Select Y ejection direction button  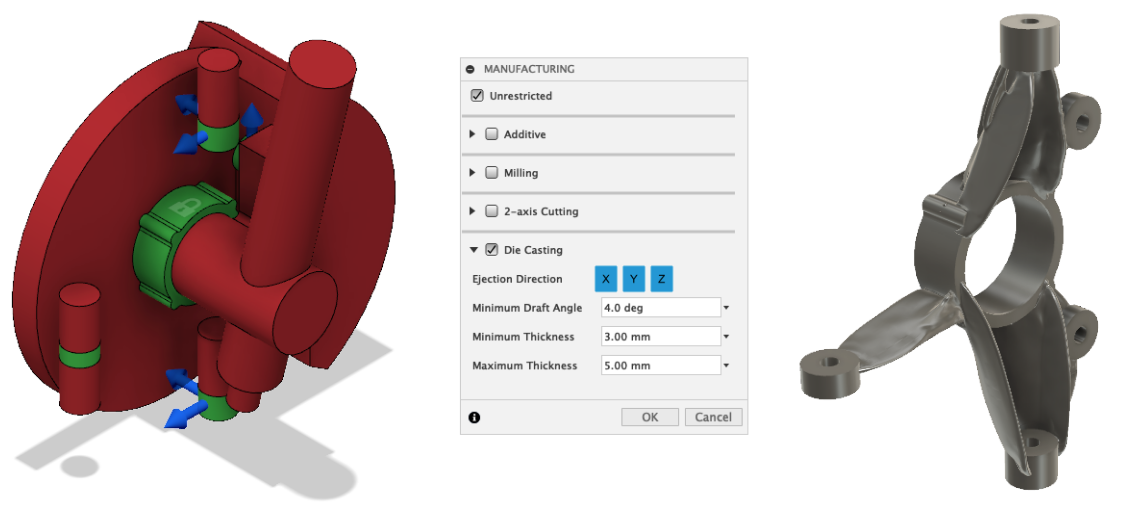coord(633,278)
